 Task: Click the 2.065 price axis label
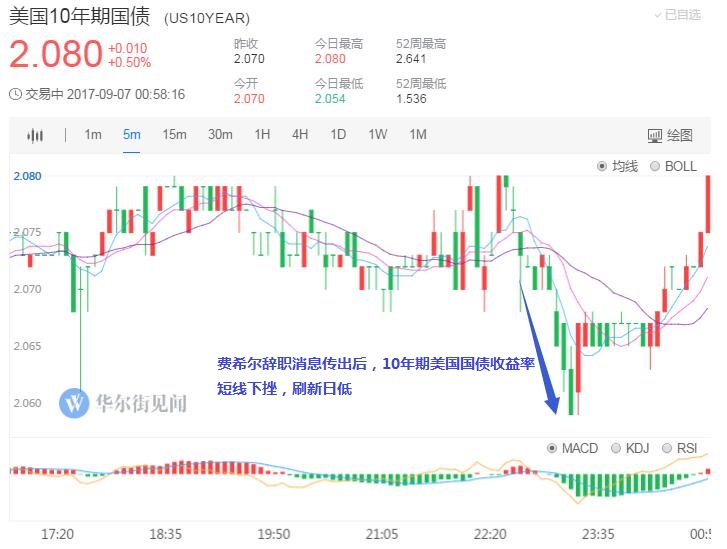27,346
